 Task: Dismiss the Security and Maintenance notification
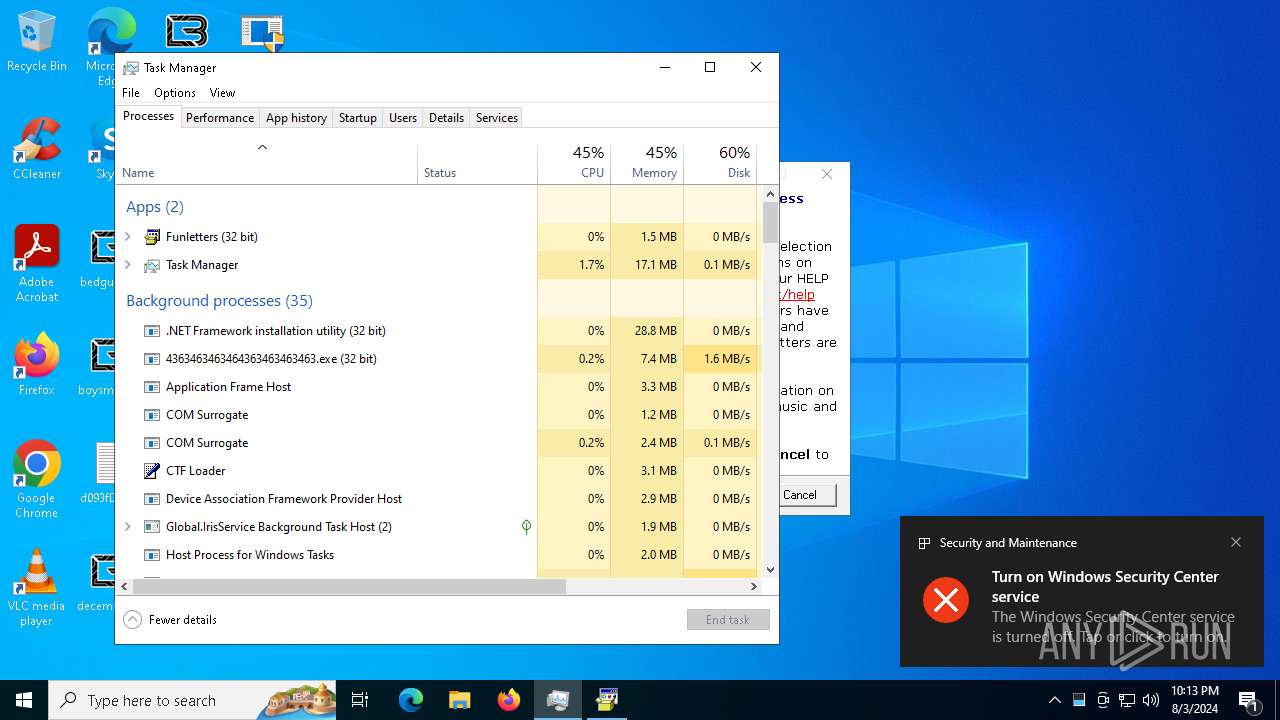pos(1236,542)
